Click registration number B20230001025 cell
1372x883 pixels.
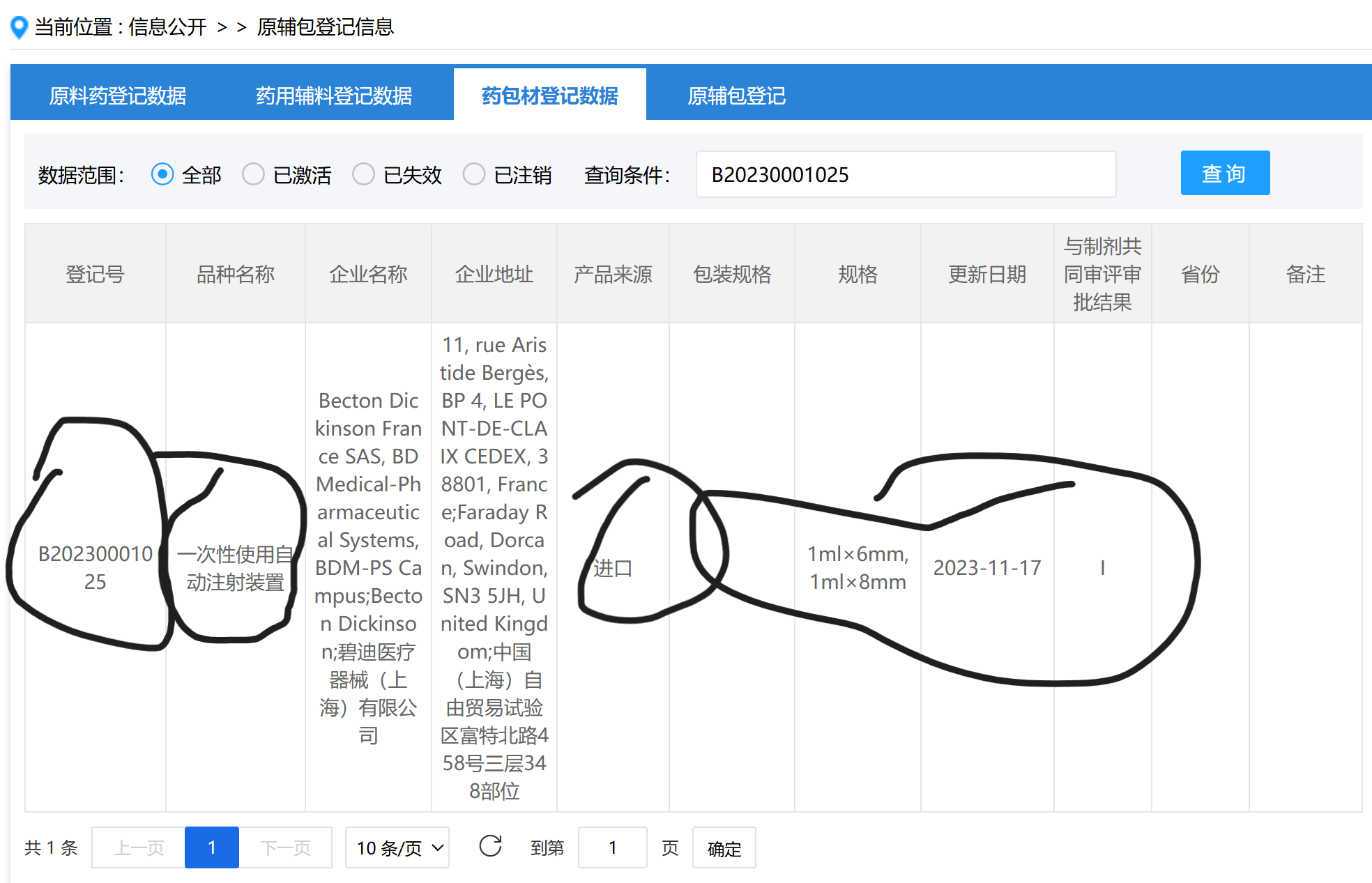(96, 567)
